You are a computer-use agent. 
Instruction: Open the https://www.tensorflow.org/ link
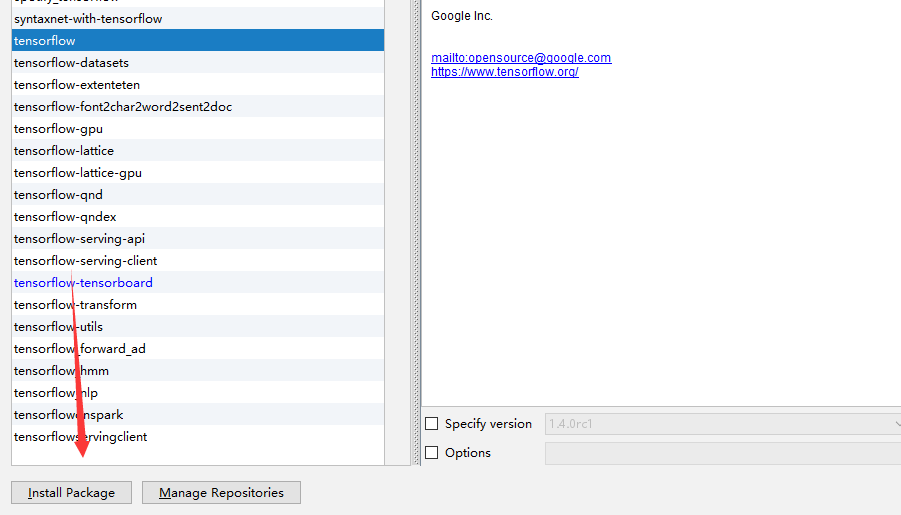505,72
